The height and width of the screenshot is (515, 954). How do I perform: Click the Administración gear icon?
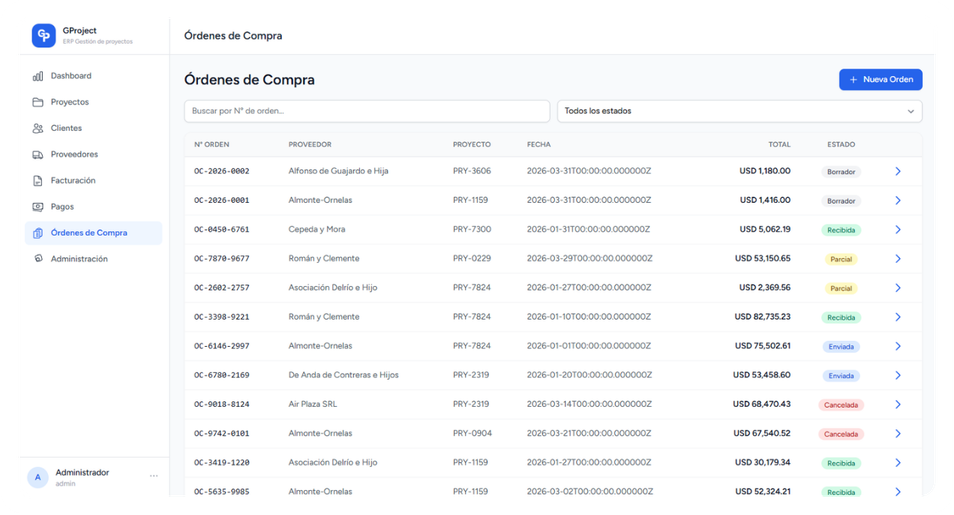click(x=38, y=259)
